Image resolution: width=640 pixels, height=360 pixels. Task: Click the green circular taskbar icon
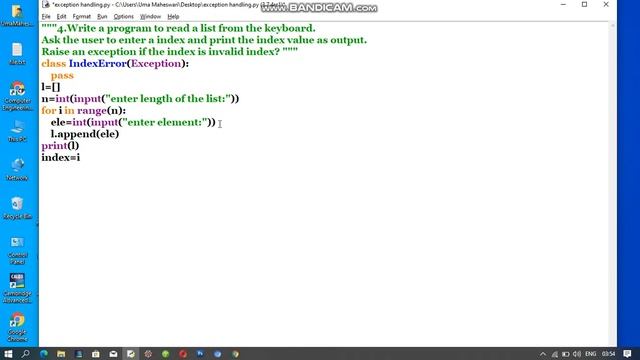tap(165, 353)
